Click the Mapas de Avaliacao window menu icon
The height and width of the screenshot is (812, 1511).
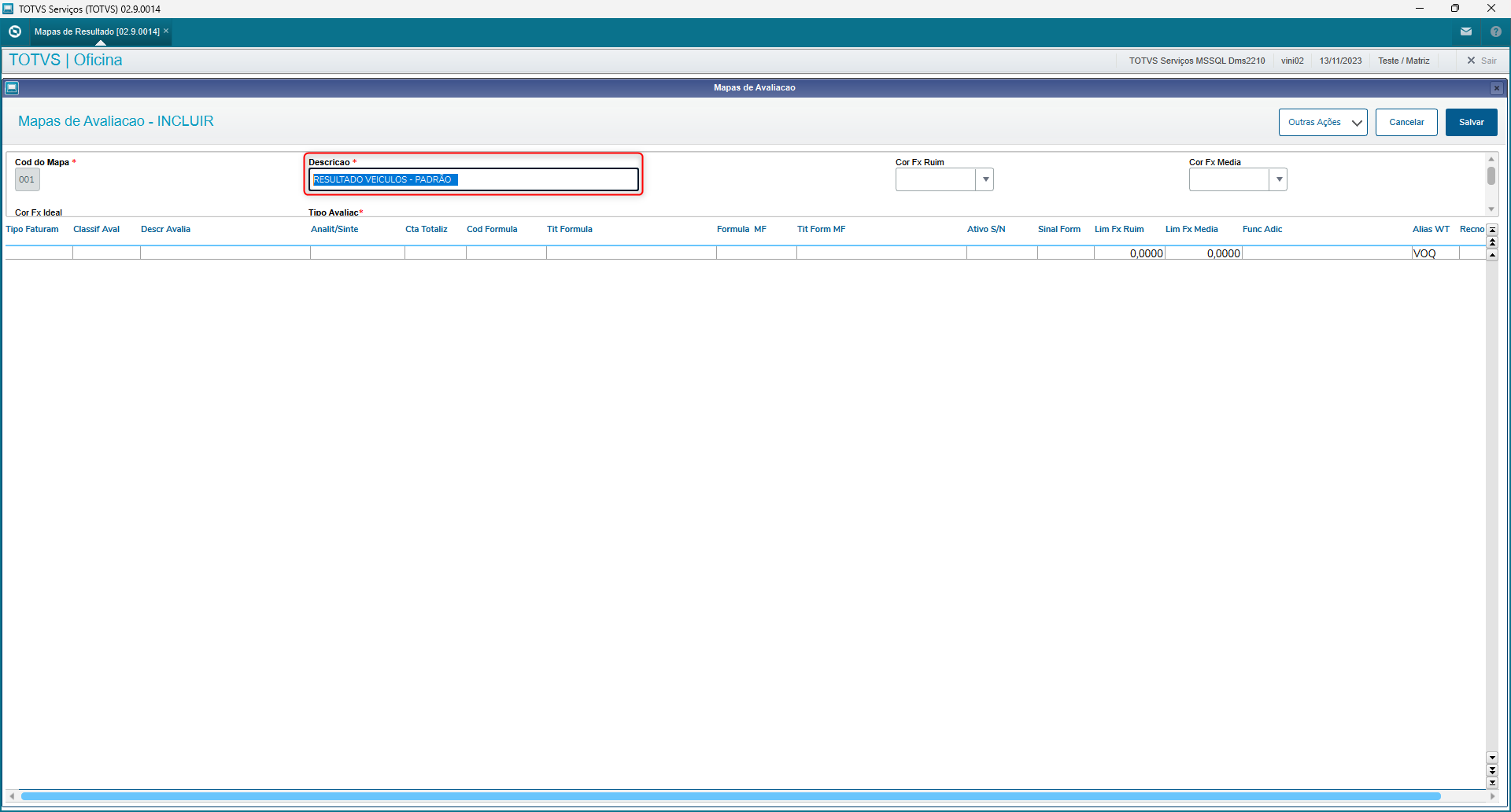click(12, 88)
